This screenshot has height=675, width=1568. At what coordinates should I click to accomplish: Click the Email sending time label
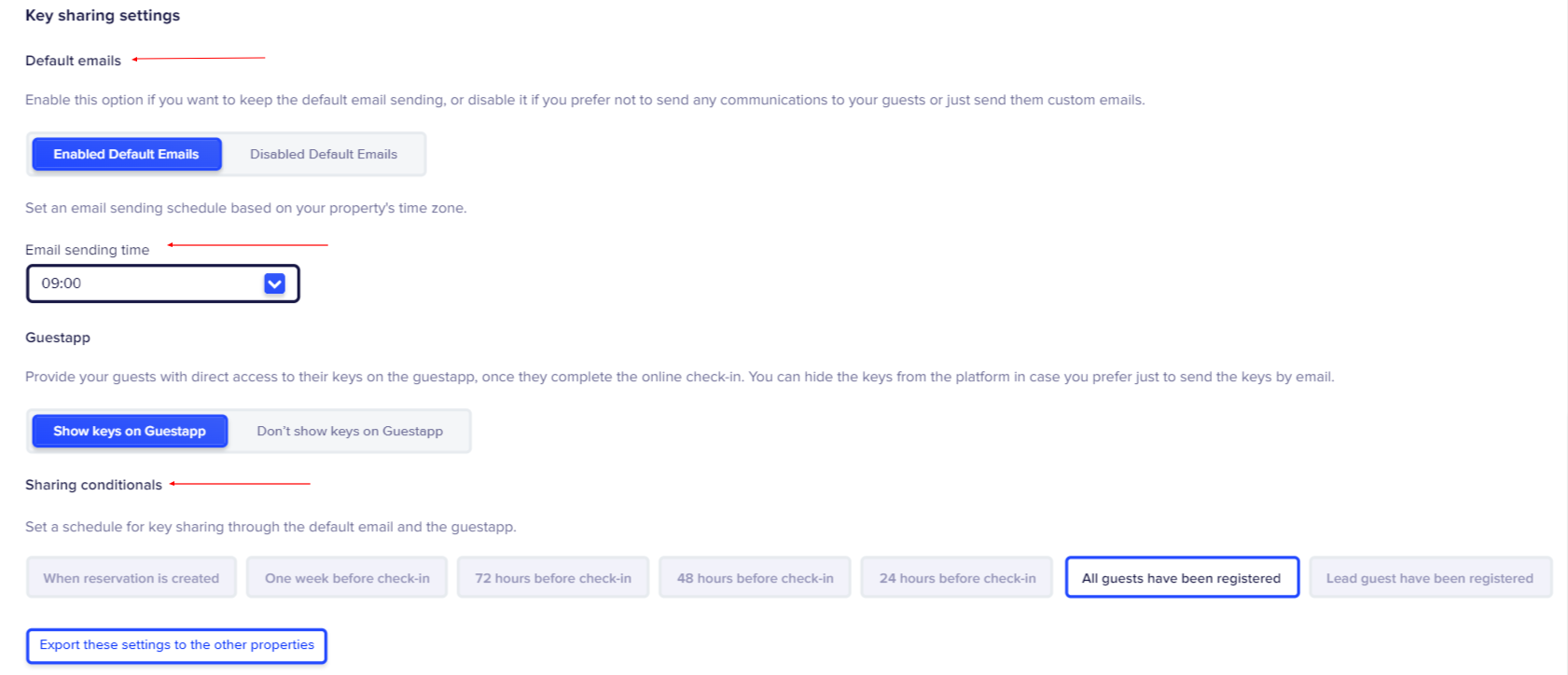[87, 250]
